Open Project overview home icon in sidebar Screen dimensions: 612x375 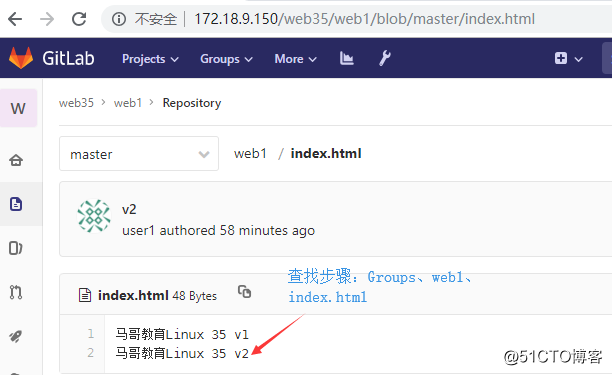(x=16, y=160)
